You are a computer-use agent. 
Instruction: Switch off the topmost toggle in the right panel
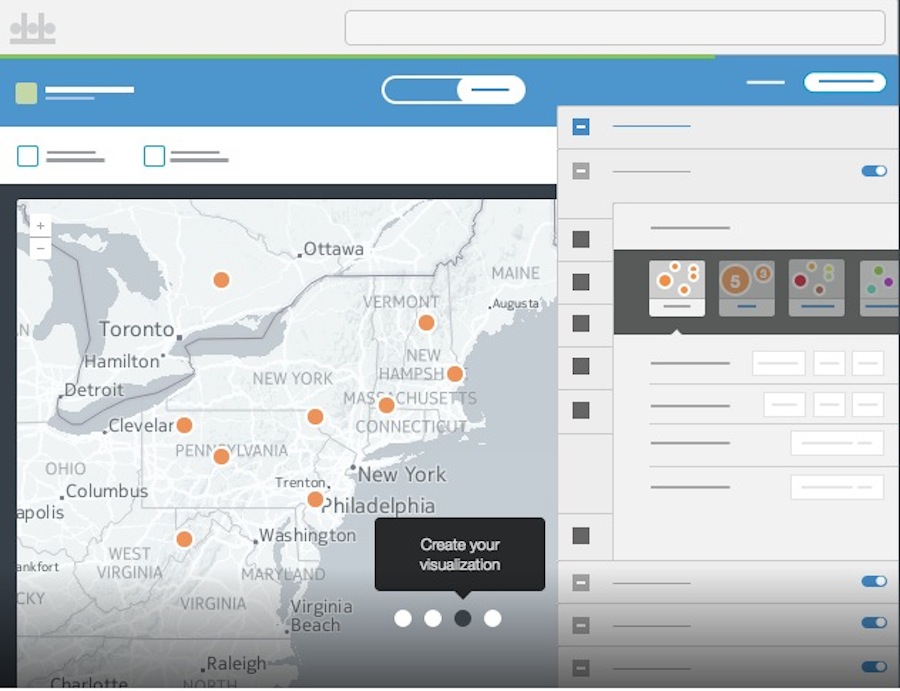click(874, 171)
